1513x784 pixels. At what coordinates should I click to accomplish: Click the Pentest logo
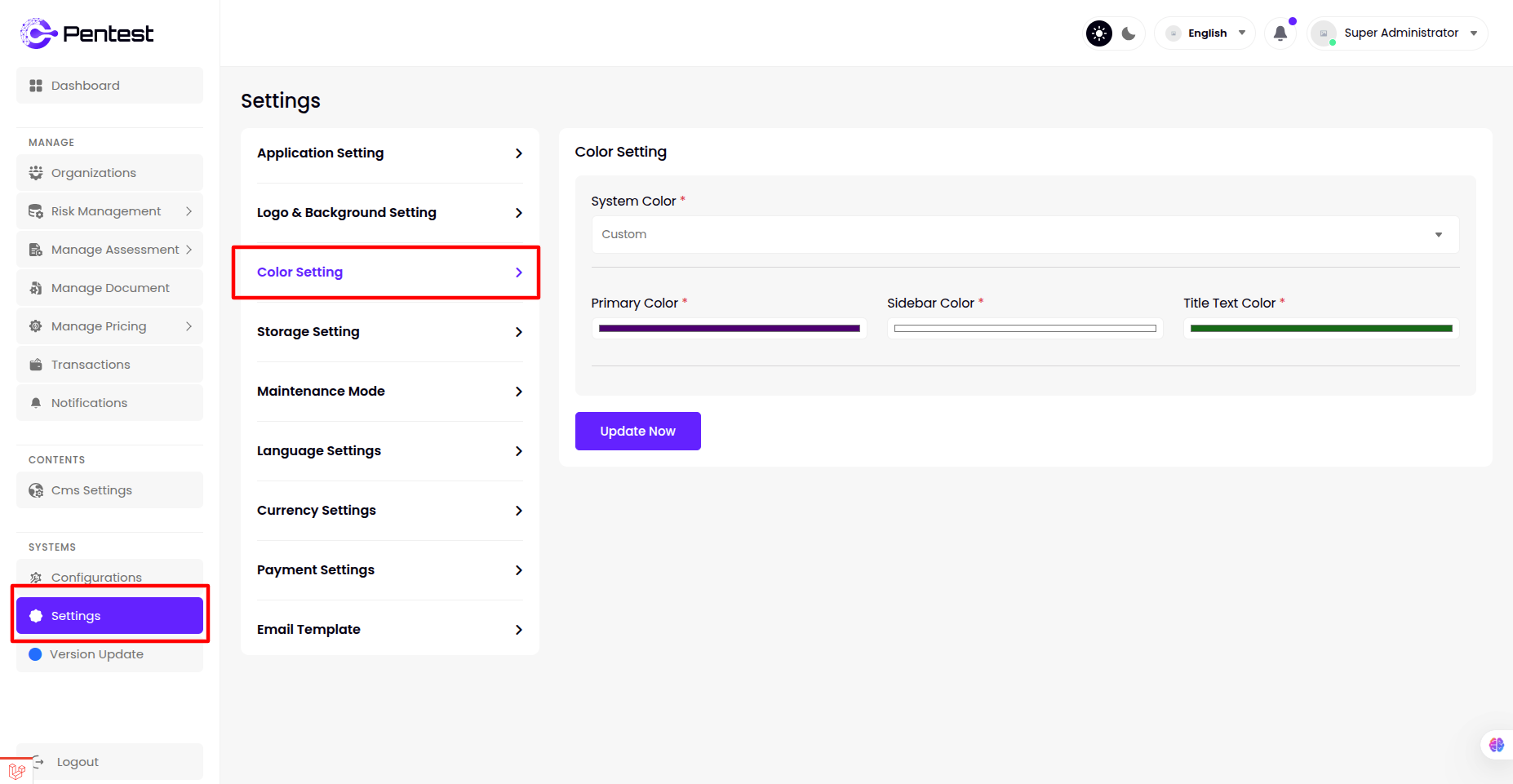tap(87, 33)
